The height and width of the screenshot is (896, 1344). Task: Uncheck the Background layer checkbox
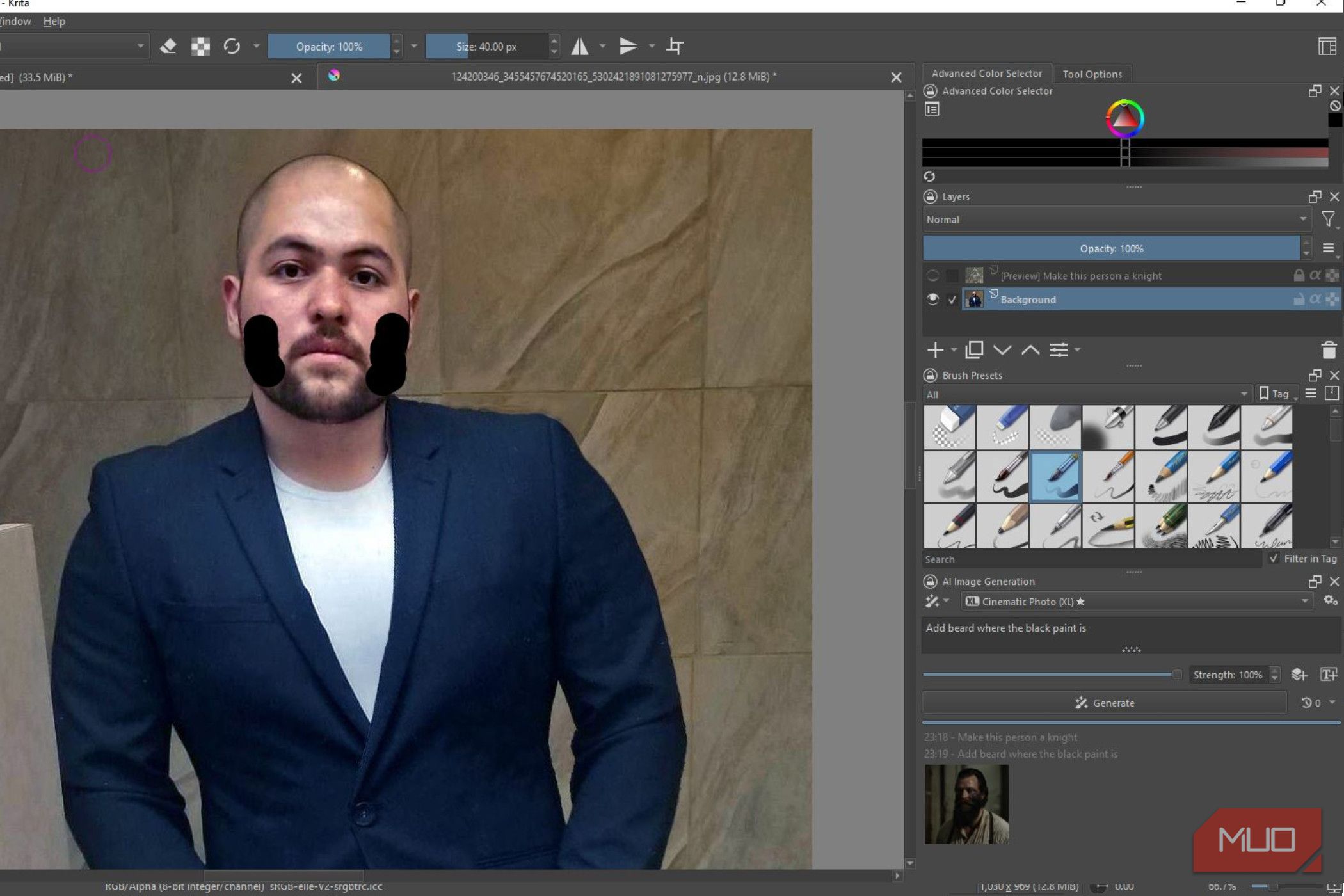(952, 299)
